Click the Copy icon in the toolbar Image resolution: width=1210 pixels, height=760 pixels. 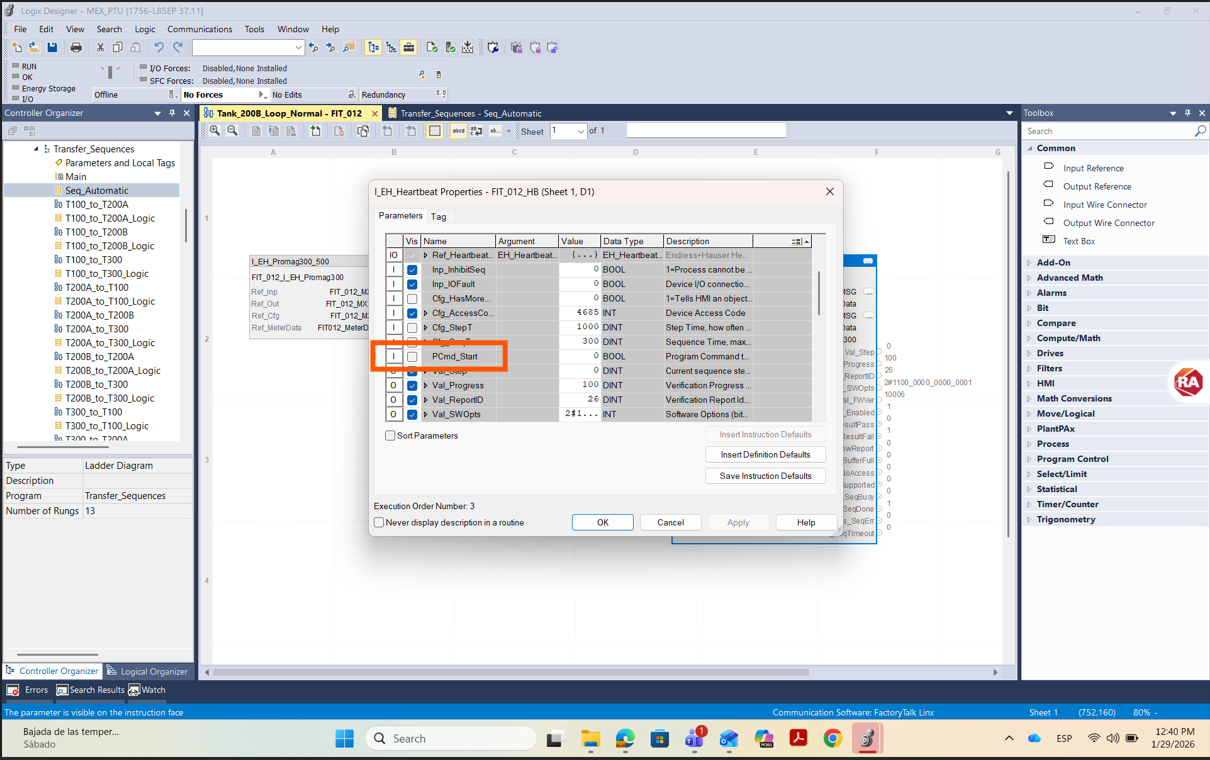118,47
